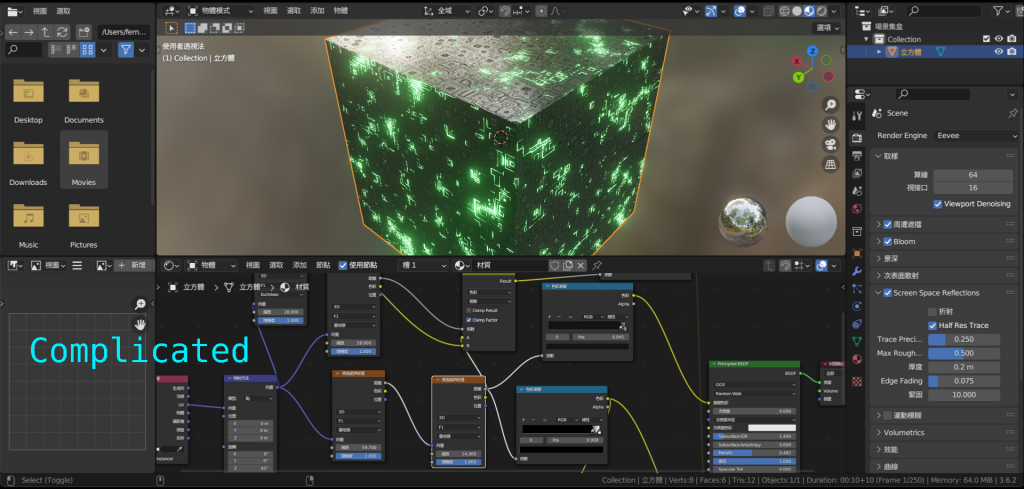The height and width of the screenshot is (489, 1024).
Task: Uncheck the Half Res Trace option
Action: coord(932,325)
